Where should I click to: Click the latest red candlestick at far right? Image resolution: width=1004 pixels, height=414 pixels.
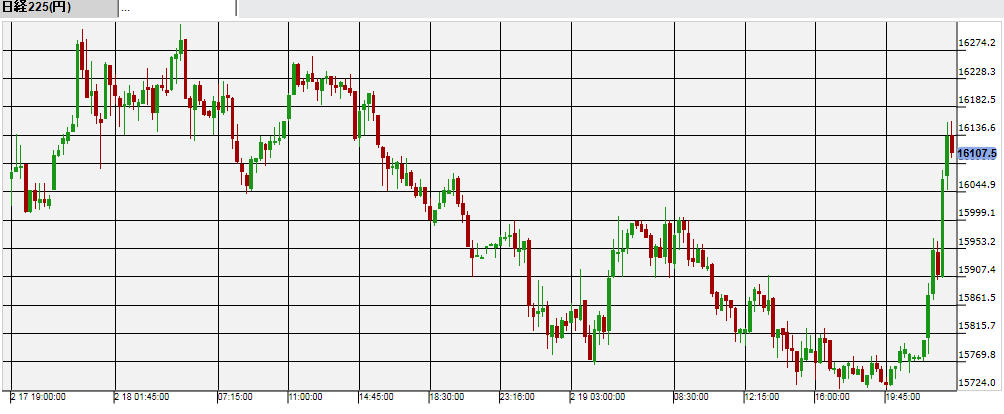[x=952, y=145]
